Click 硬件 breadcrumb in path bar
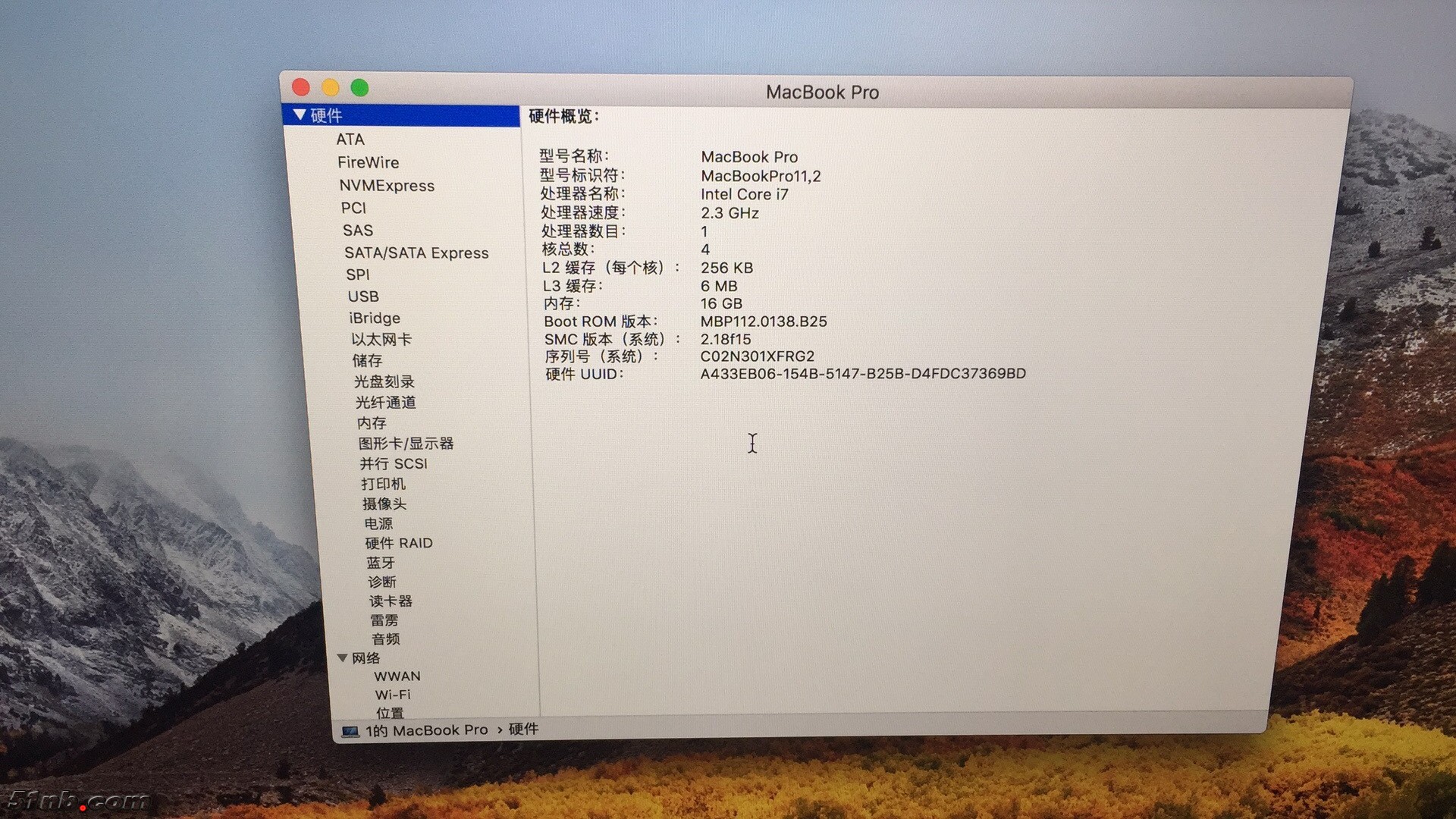 pyautogui.click(x=523, y=729)
